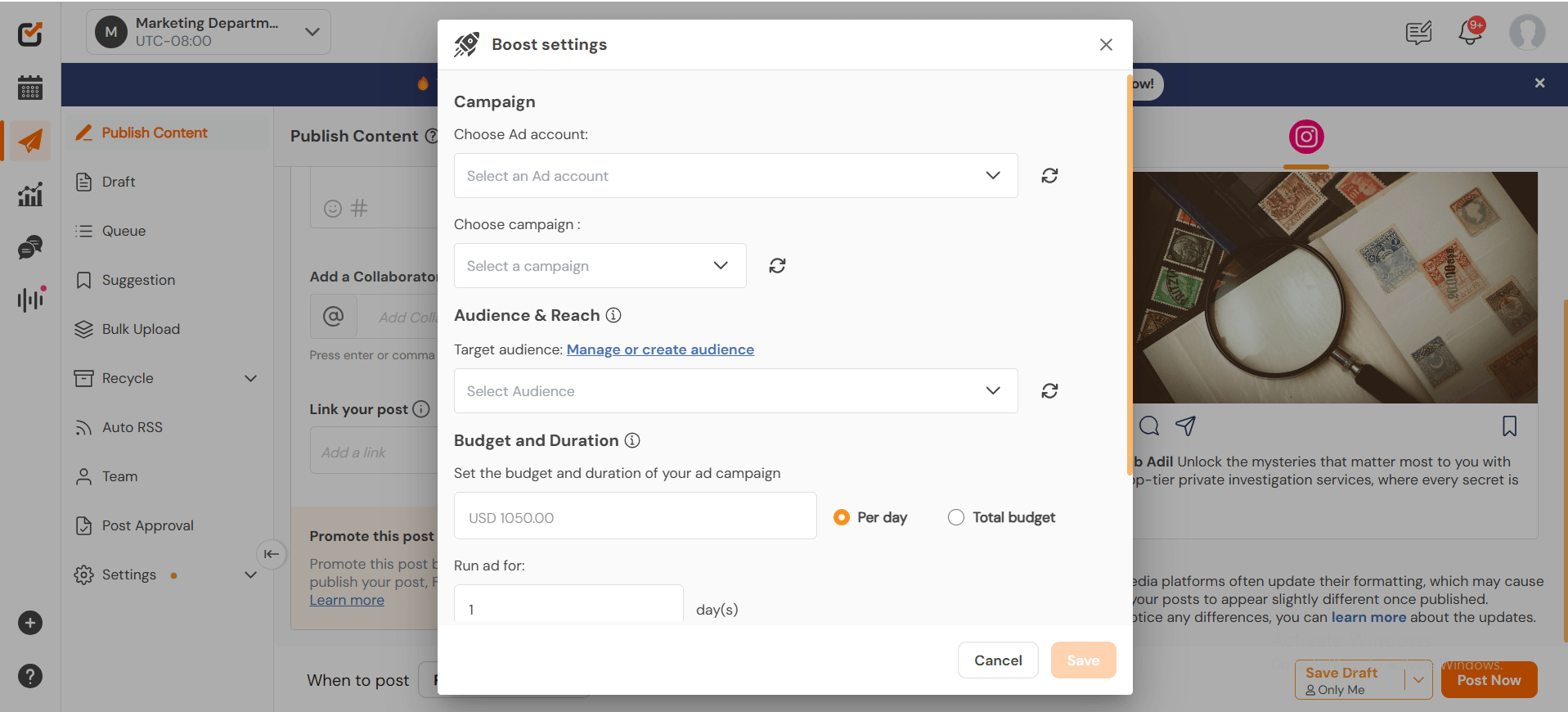This screenshot has width=1568, height=712.
Task: Click the app logo checkmark icon
Action: (x=30, y=34)
